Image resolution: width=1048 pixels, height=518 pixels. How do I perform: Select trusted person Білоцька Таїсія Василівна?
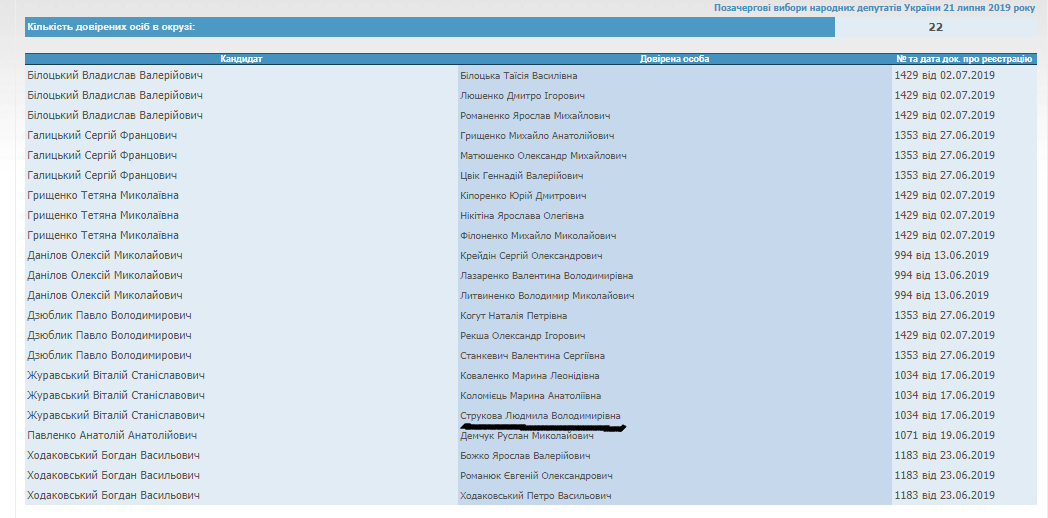coord(518,76)
